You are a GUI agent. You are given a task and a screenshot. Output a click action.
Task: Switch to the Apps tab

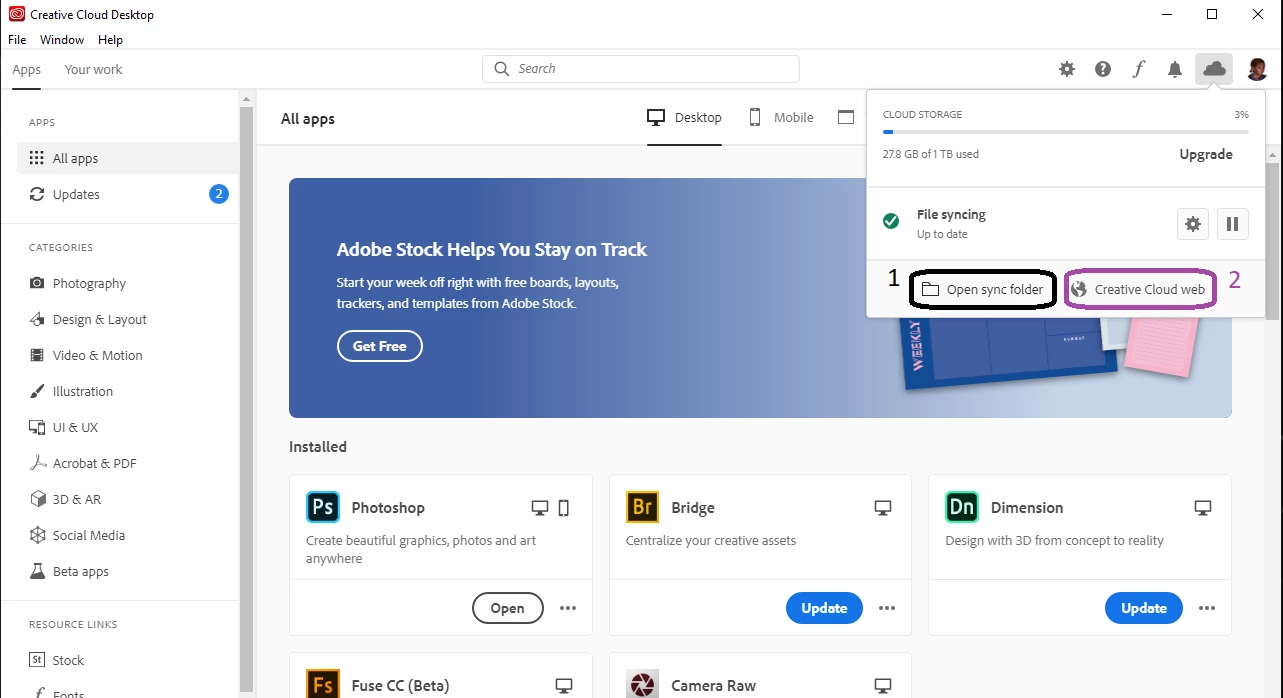click(x=27, y=69)
